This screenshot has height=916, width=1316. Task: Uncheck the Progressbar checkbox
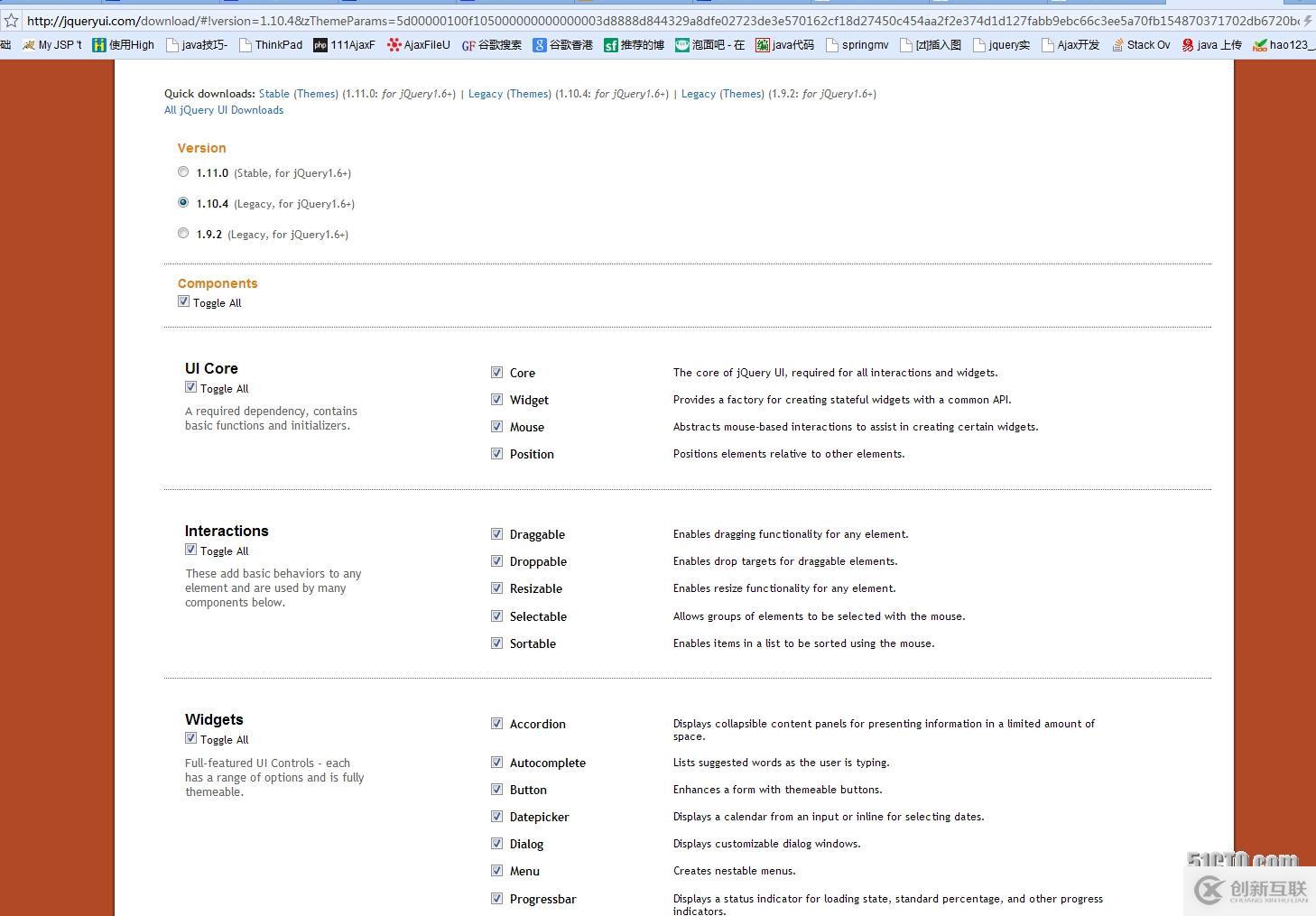496,898
